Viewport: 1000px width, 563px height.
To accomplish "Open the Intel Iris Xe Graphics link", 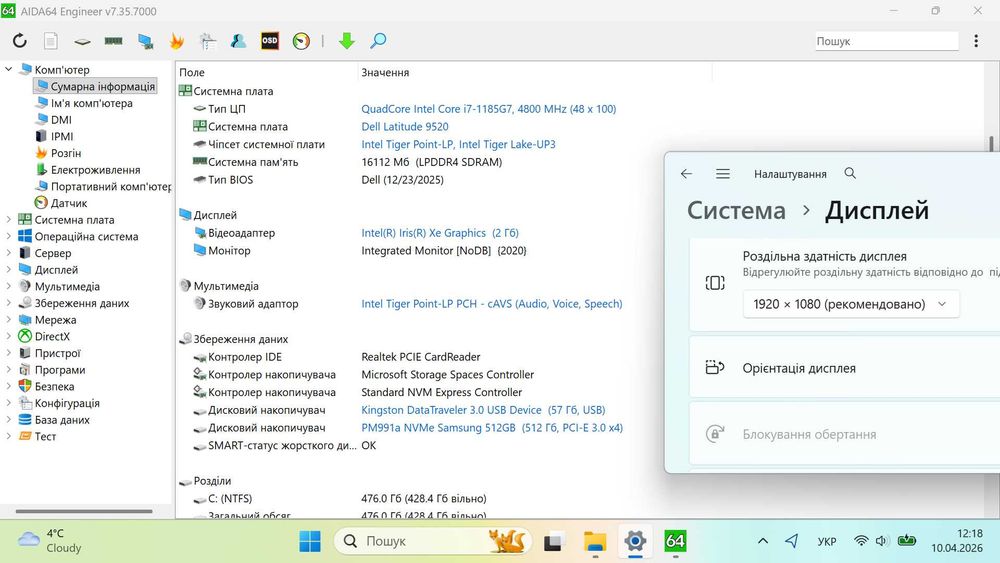I will (440, 233).
